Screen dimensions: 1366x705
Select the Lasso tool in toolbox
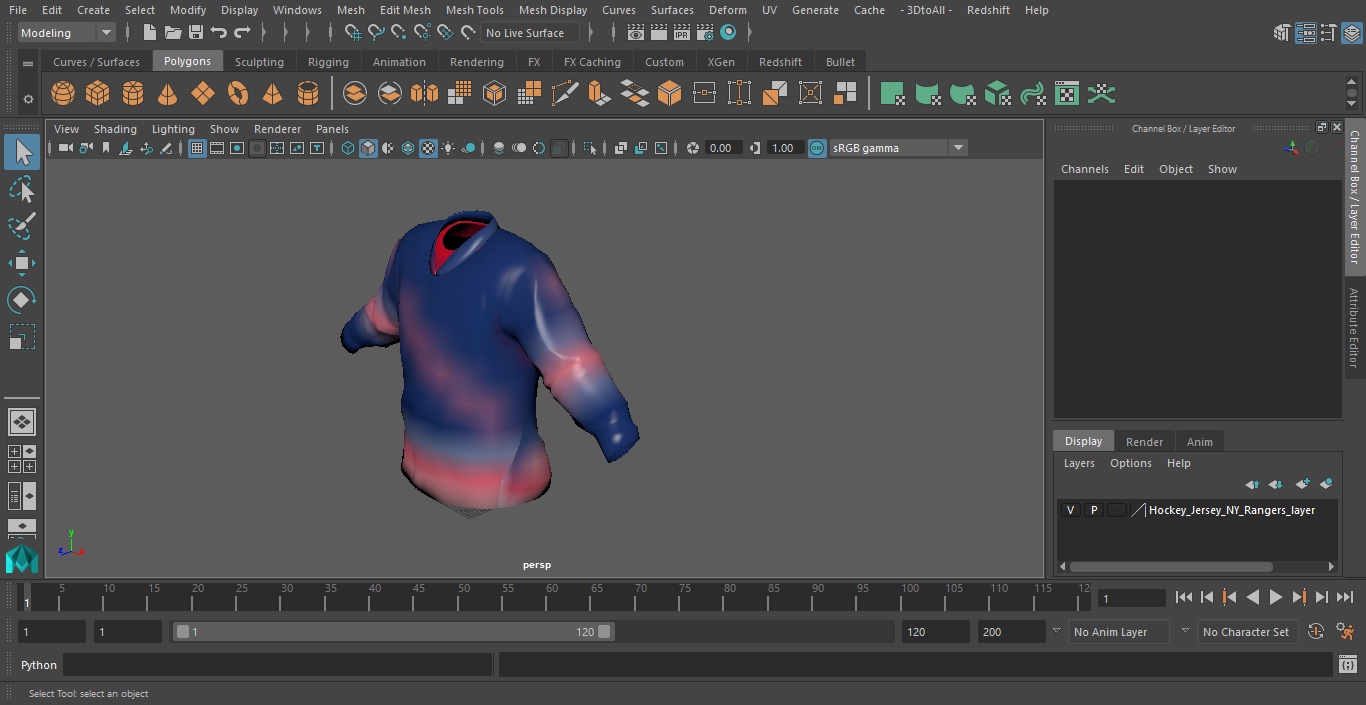(x=22, y=189)
